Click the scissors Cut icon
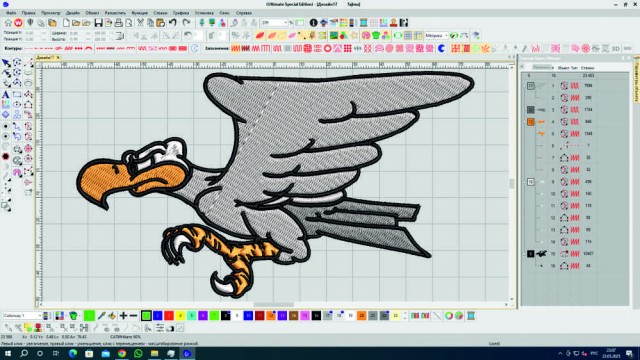 140,23
